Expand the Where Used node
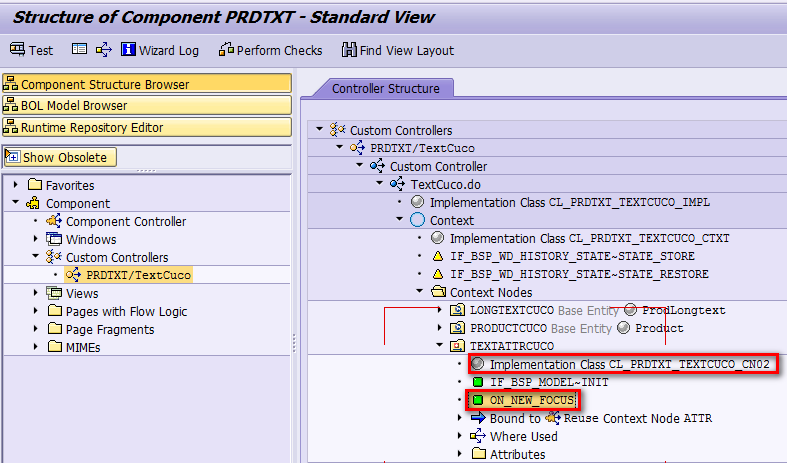This screenshot has height=463, width=787. [460, 436]
